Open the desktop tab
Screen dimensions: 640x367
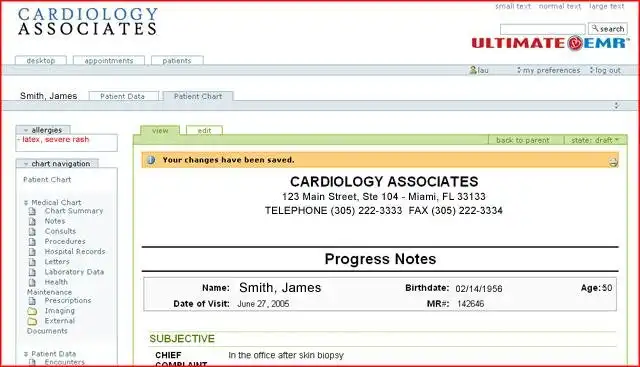click(41, 60)
